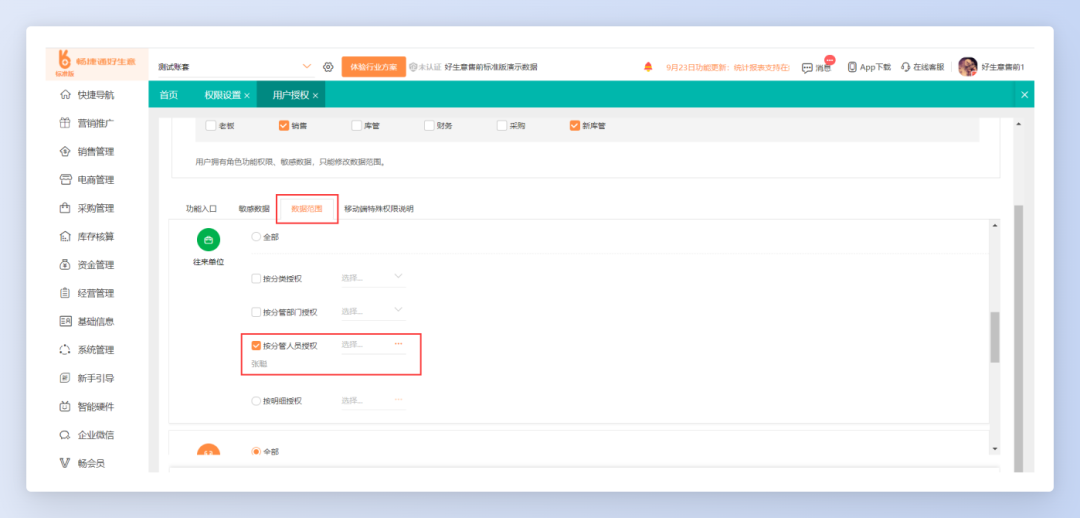Open the 移动端特殊权限说明 tab
The image size is (1080, 518).
[379, 208]
